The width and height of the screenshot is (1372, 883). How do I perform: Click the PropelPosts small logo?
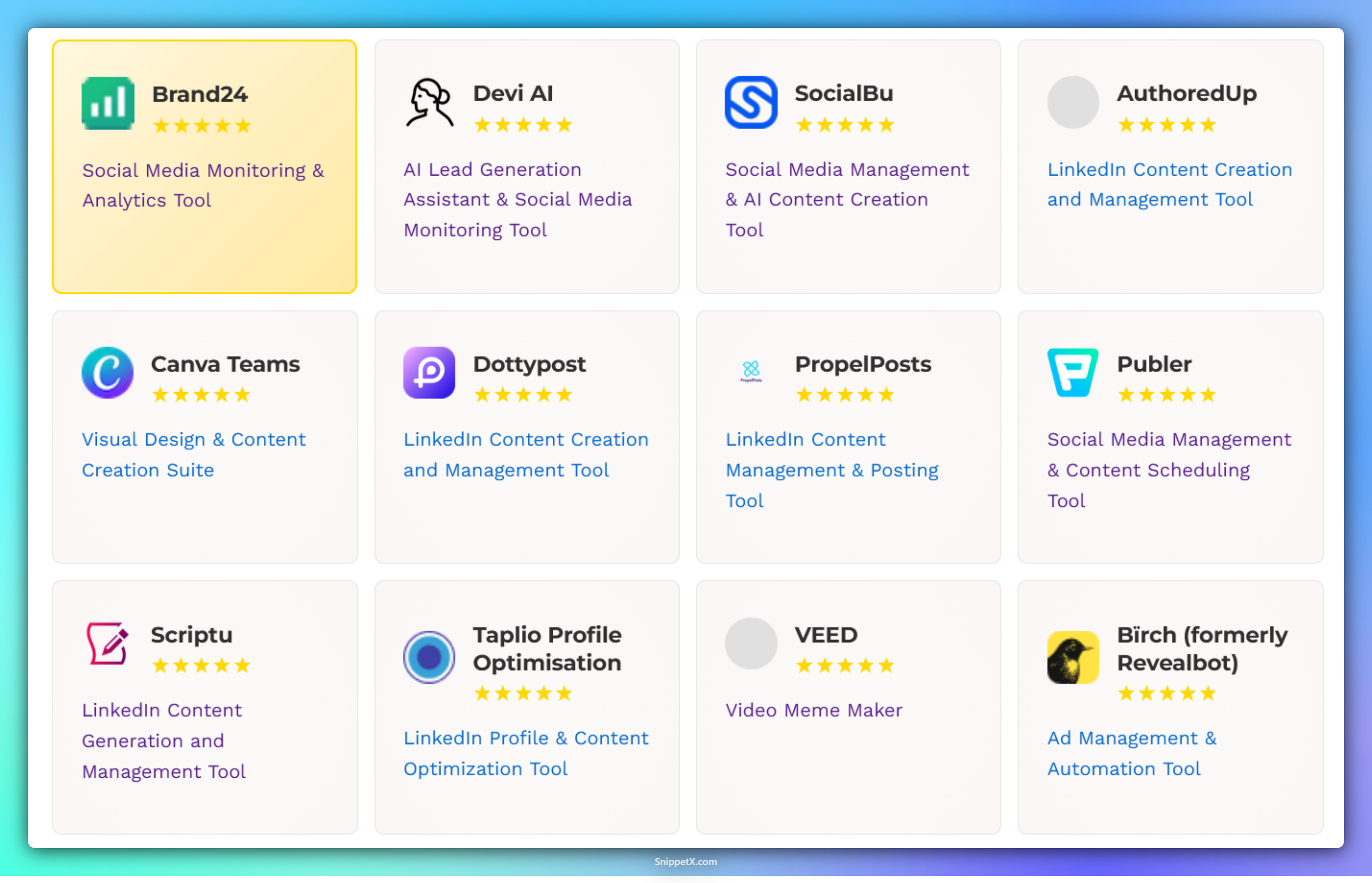[x=751, y=372]
